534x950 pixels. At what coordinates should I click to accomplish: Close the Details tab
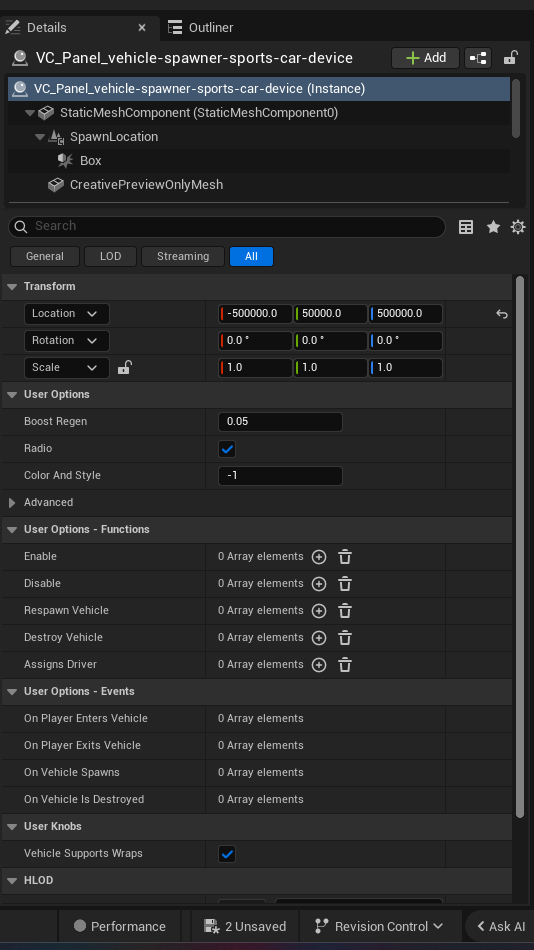pyautogui.click(x=142, y=27)
